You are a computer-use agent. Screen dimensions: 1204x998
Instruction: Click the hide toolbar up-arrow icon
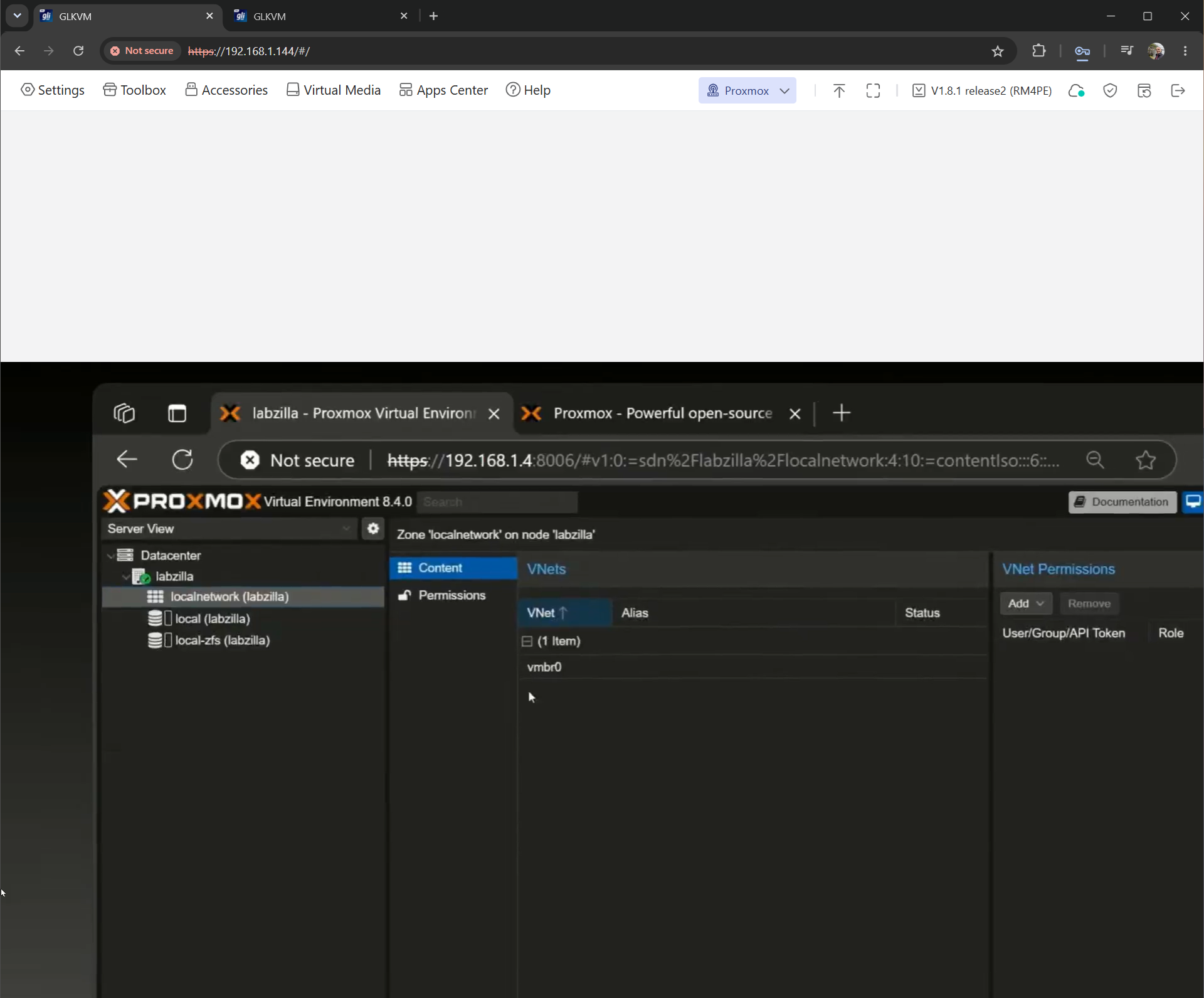pyautogui.click(x=839, y=91)
